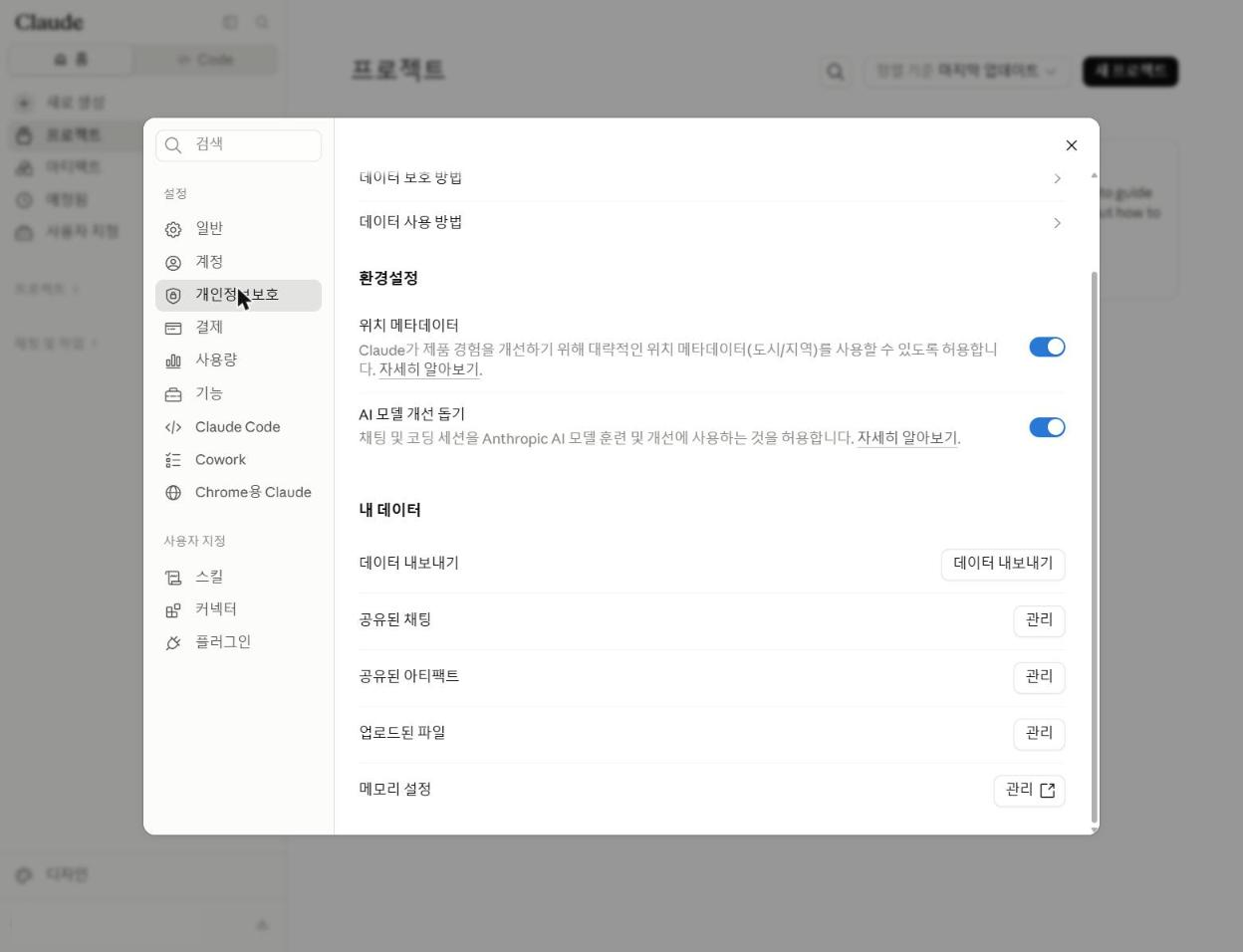The image size is (1243, 952).
Task: Click 데이터 내보내기 button
Action: (x=1003, y=565)
